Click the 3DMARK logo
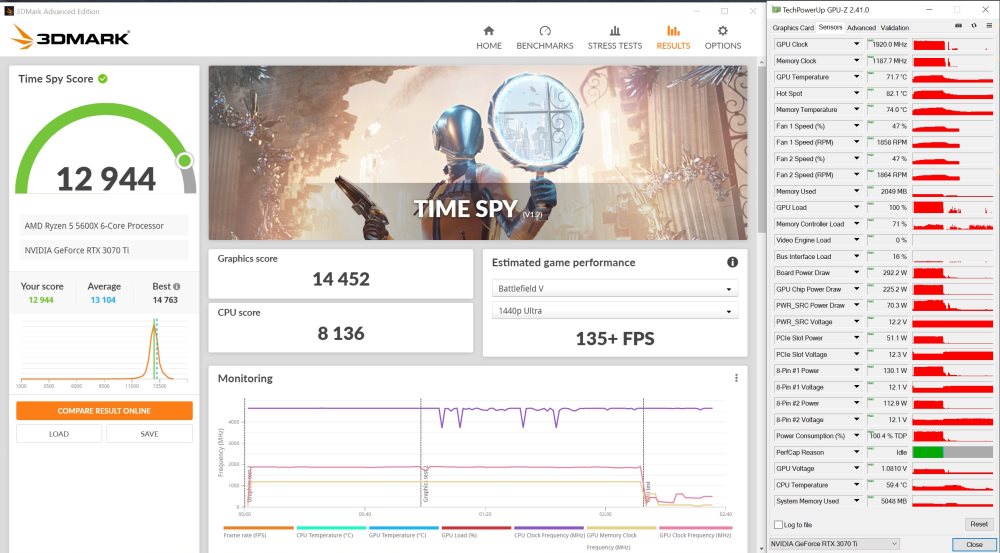Viewport: 1000px width, 553px height. [x=71, y=37]
